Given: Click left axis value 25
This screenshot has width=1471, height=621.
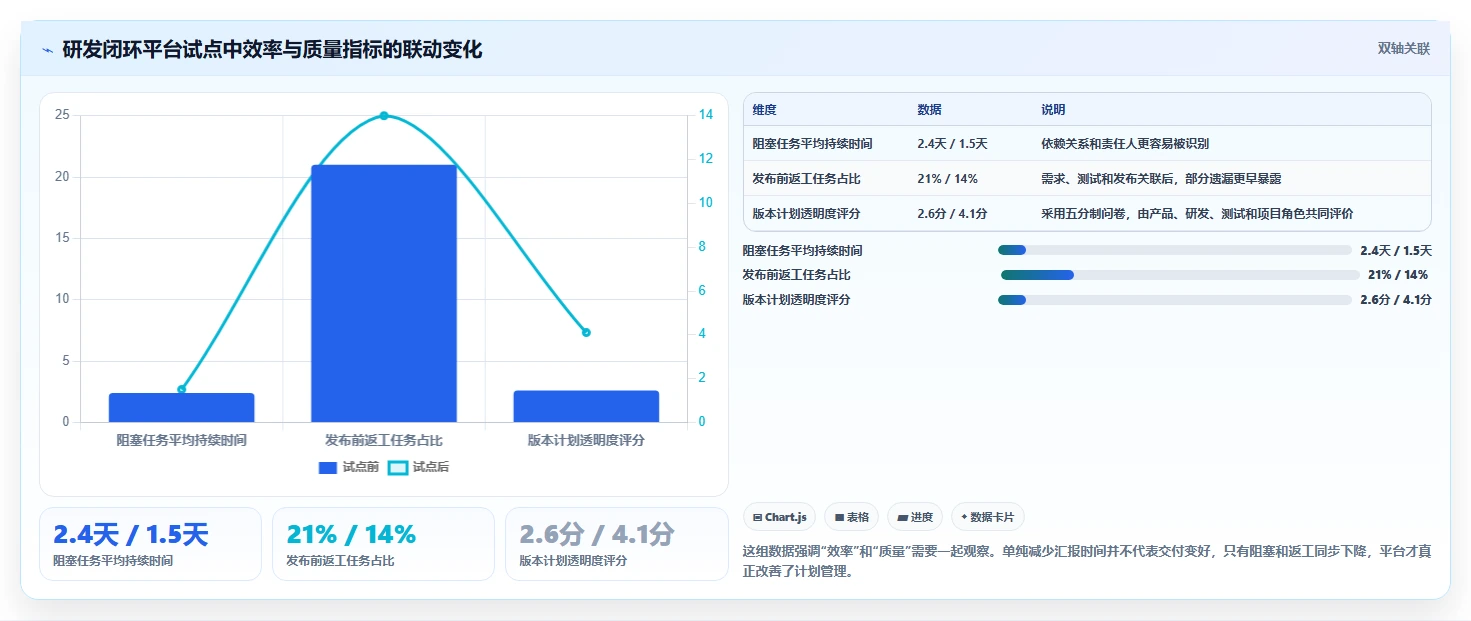Looking at the screenshot, I should [63, 115].
